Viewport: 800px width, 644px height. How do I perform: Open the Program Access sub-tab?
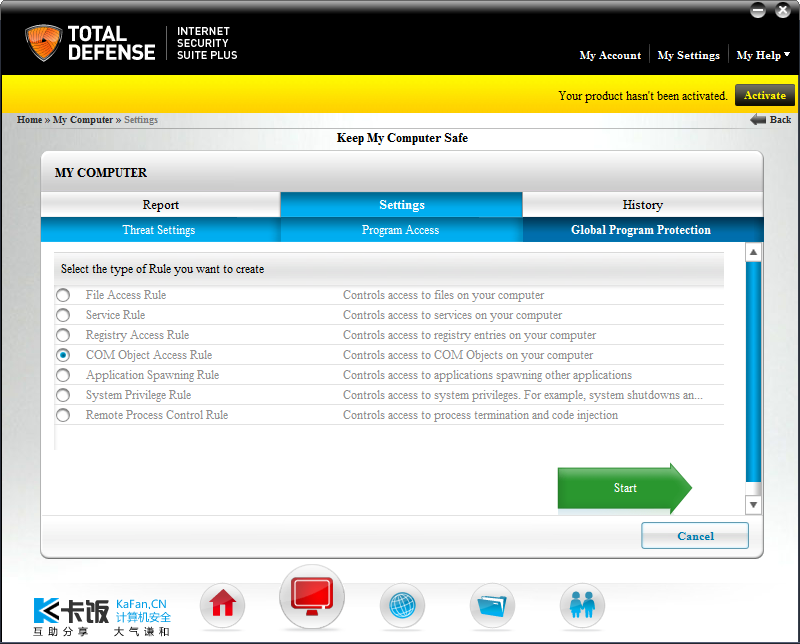tap(402, 230)
